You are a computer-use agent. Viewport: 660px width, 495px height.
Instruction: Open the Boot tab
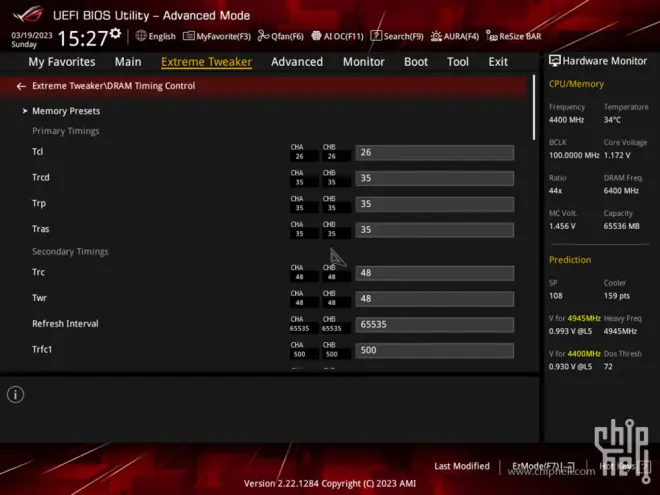(416, 62)
